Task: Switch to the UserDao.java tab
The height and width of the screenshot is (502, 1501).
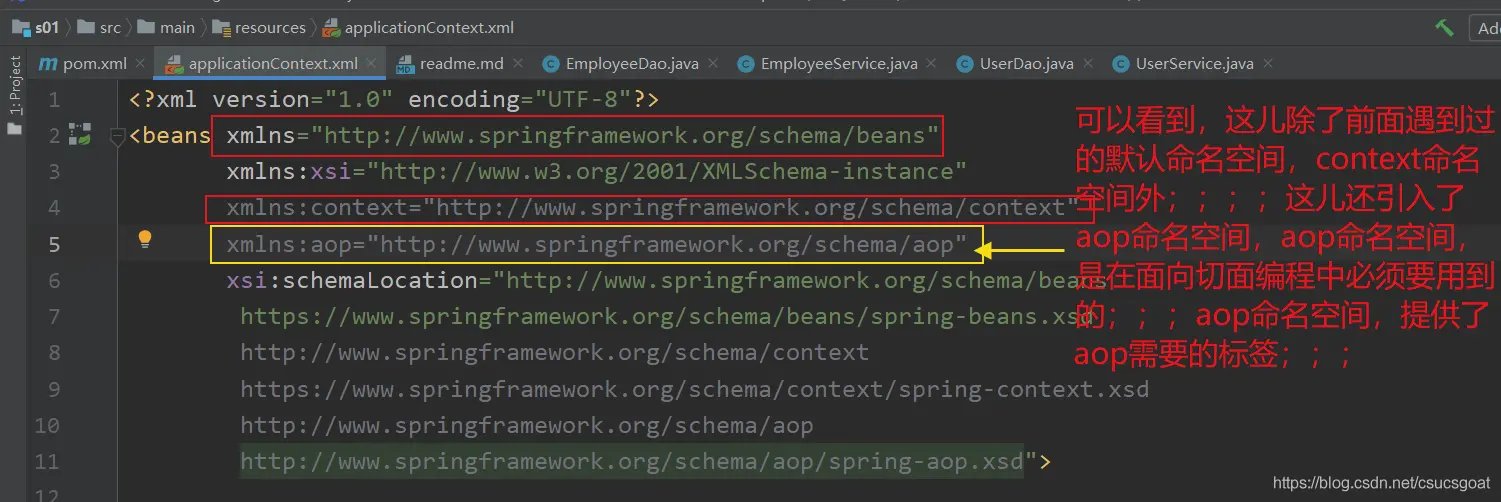Action: (1026, 64)
